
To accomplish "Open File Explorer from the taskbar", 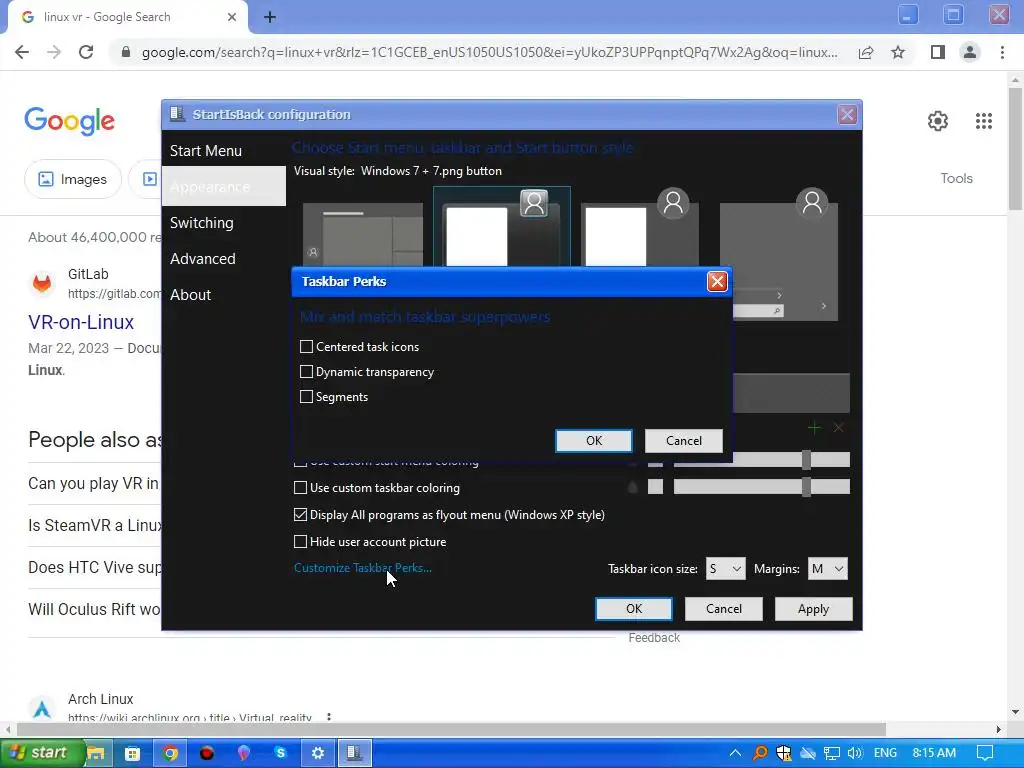I will (96, 753).
